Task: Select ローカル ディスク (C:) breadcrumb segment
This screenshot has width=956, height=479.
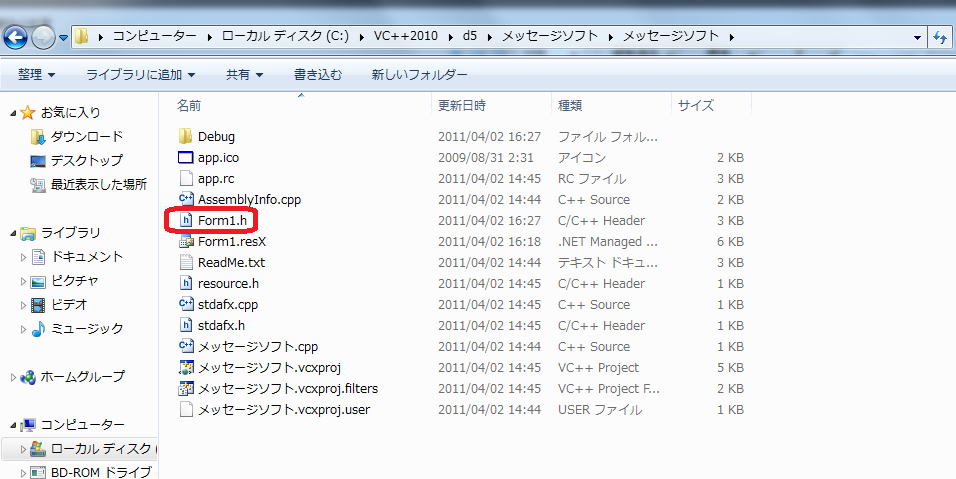Action: pyautogui.click(x=285, y=36)
